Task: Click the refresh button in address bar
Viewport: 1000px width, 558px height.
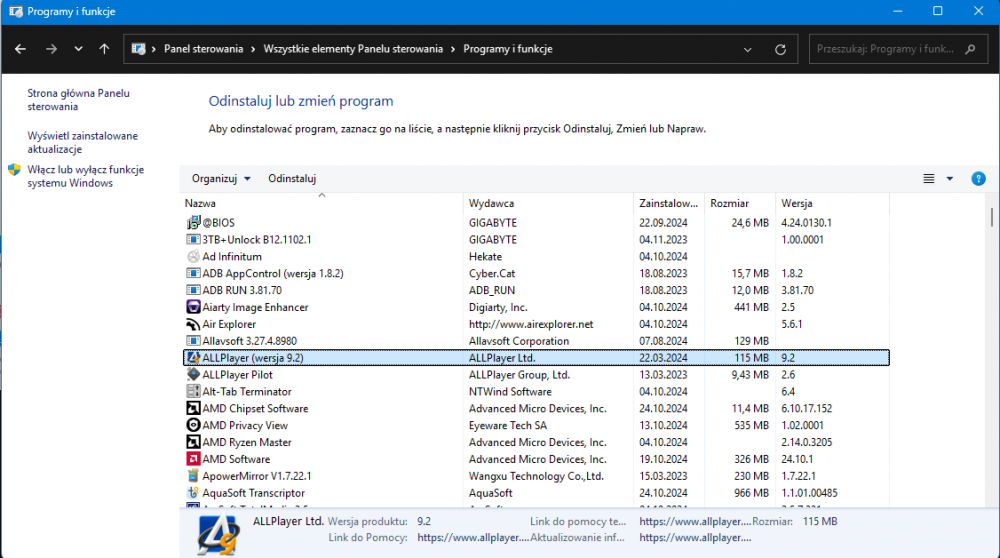Action: click(x=780, y=49)
